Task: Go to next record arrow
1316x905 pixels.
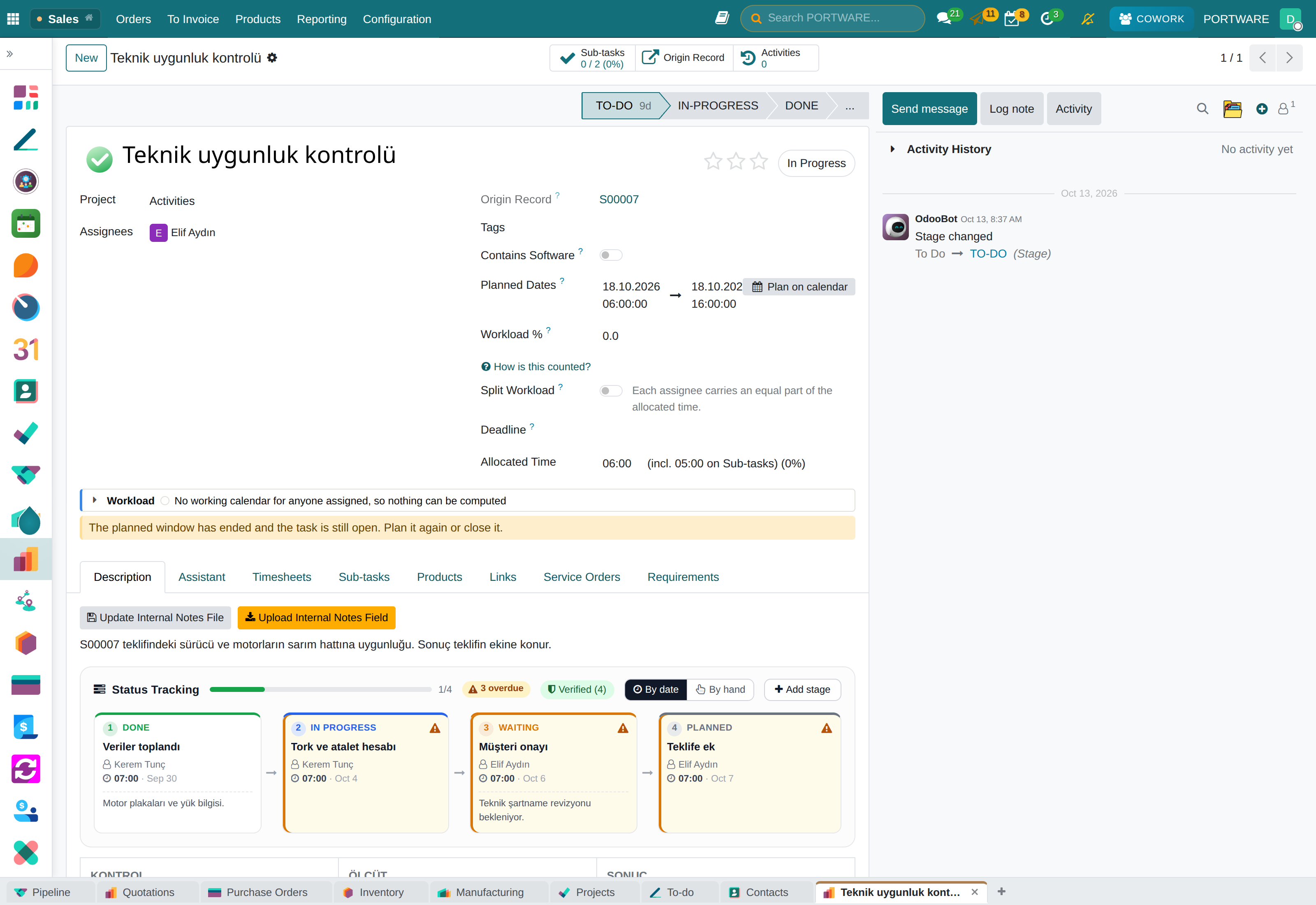Action: tap(1289, 57)
